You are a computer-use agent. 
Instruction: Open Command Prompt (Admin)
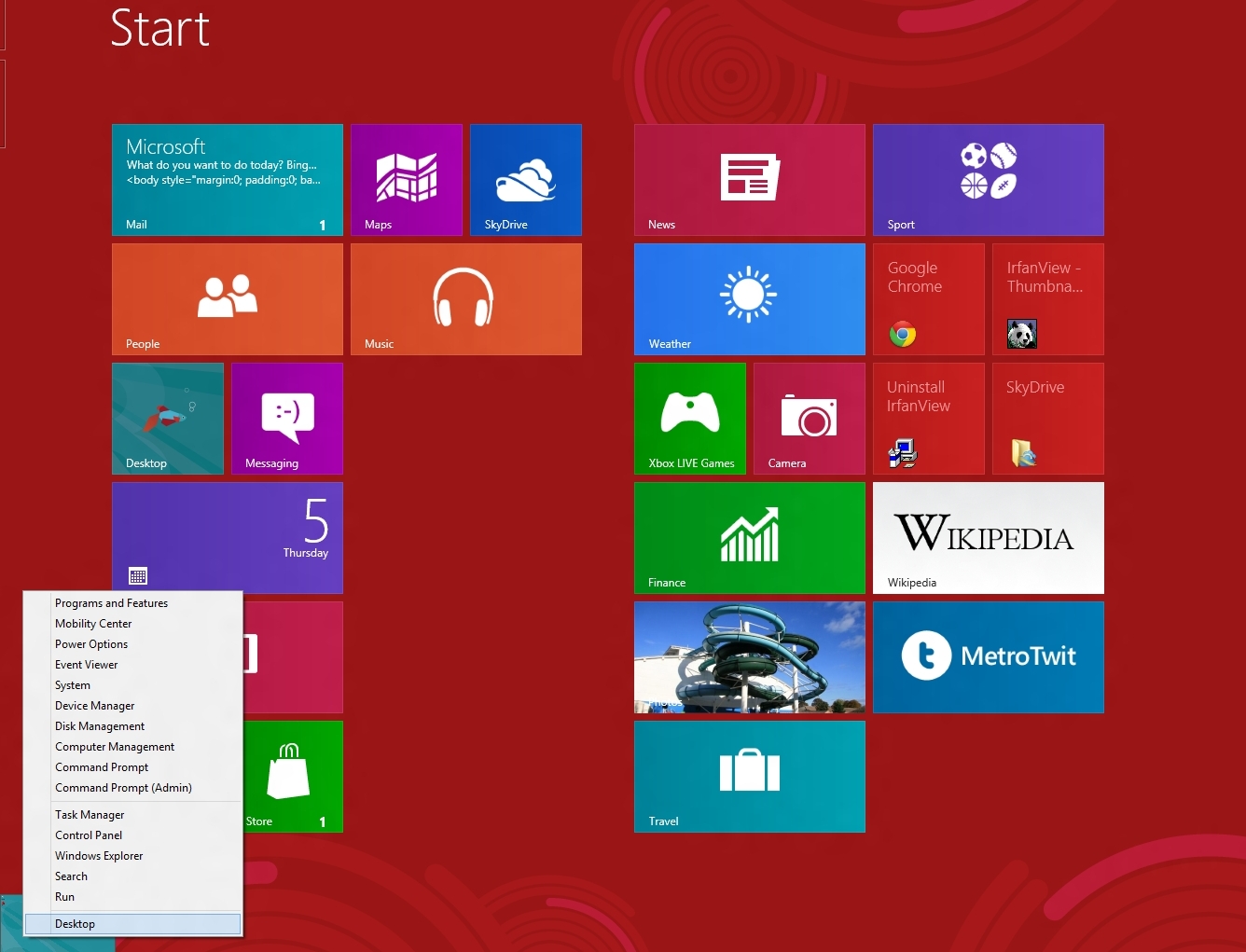(122, 788)
